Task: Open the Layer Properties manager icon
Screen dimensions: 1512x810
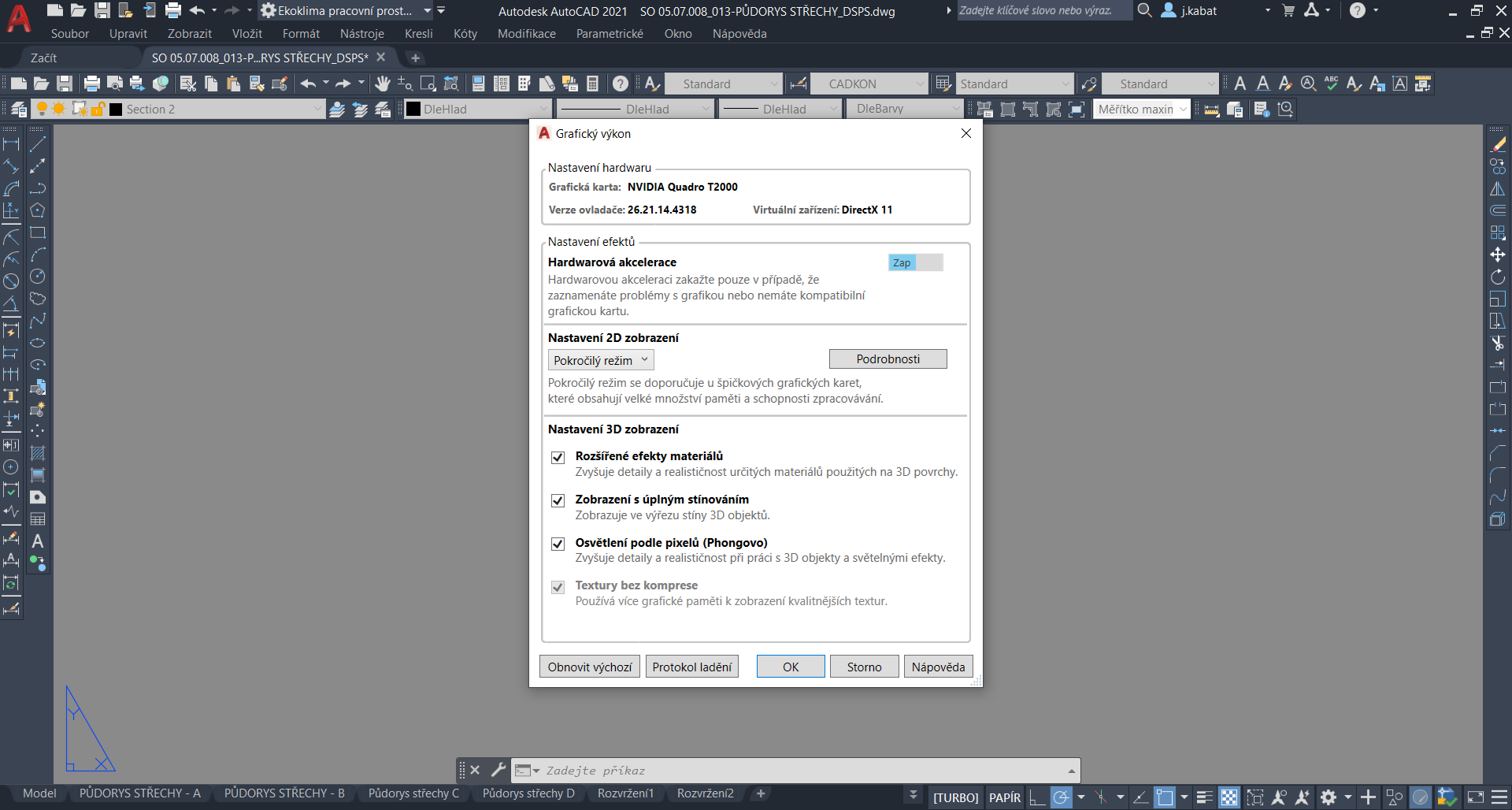Action: [19, 109]
